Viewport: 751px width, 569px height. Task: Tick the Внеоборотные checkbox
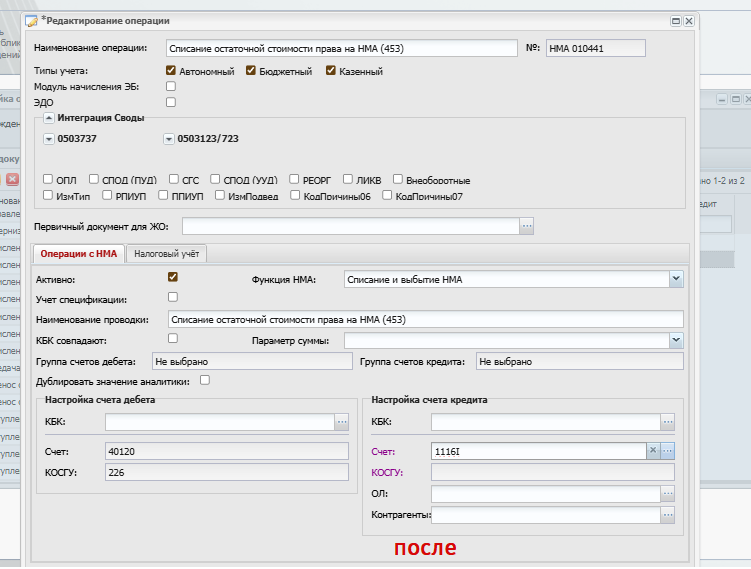coord(398,179)
